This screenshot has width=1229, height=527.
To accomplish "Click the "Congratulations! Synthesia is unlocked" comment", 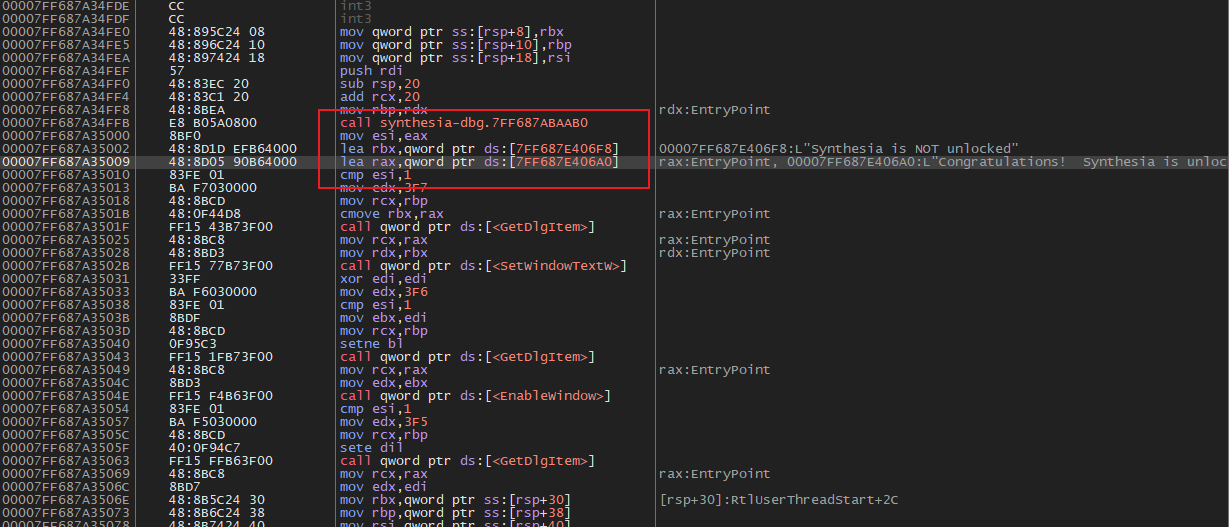I will coord(942,162).
